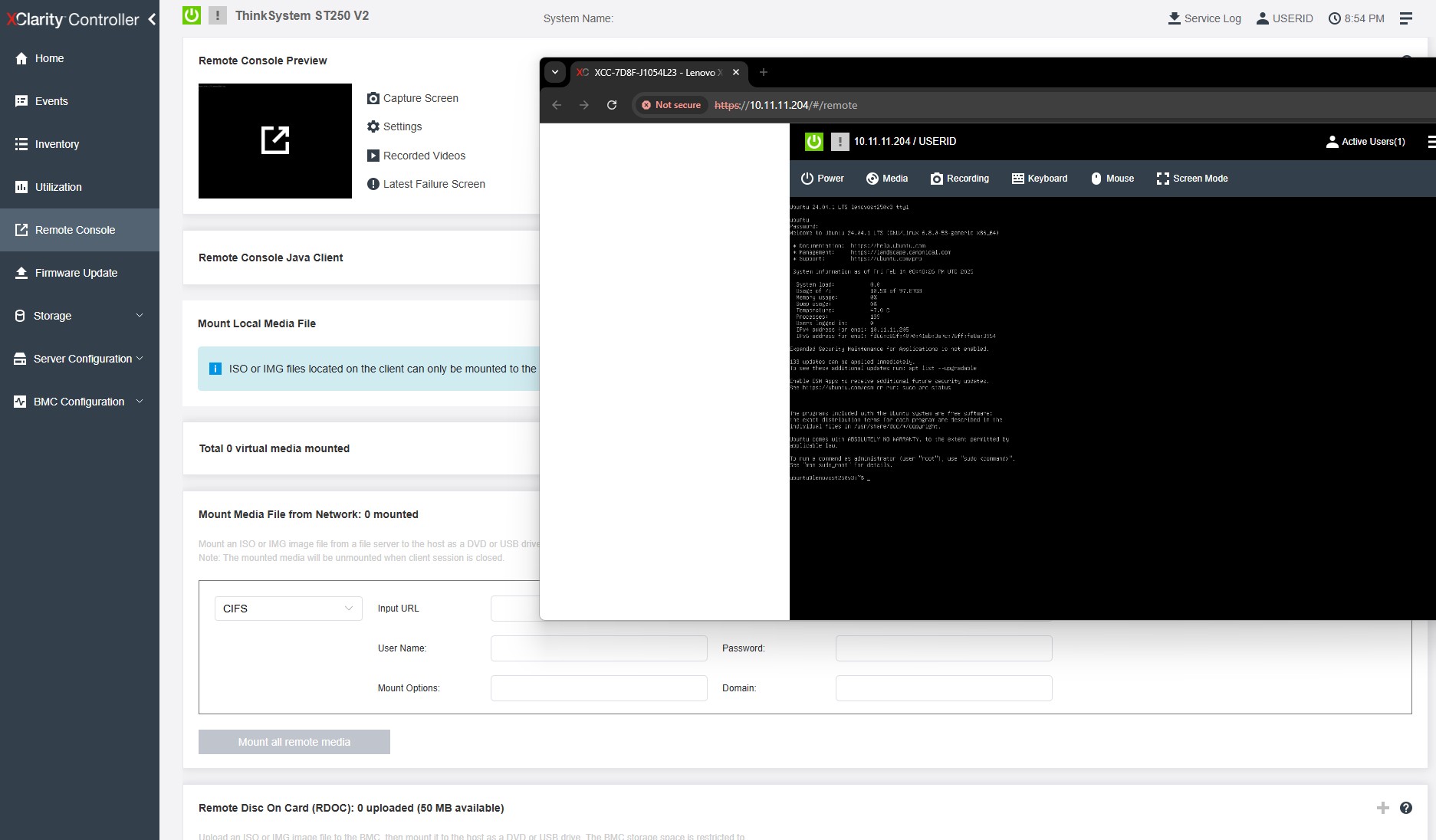Toggle Screen Mode in the remote console

pyautogui.click(x=1191, y=179)
